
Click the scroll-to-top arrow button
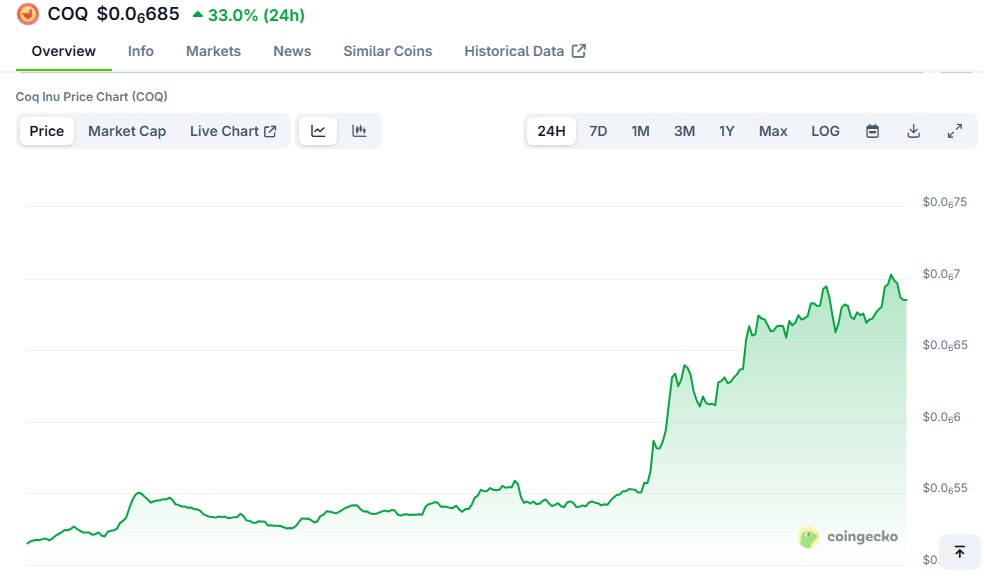point(960,552)
